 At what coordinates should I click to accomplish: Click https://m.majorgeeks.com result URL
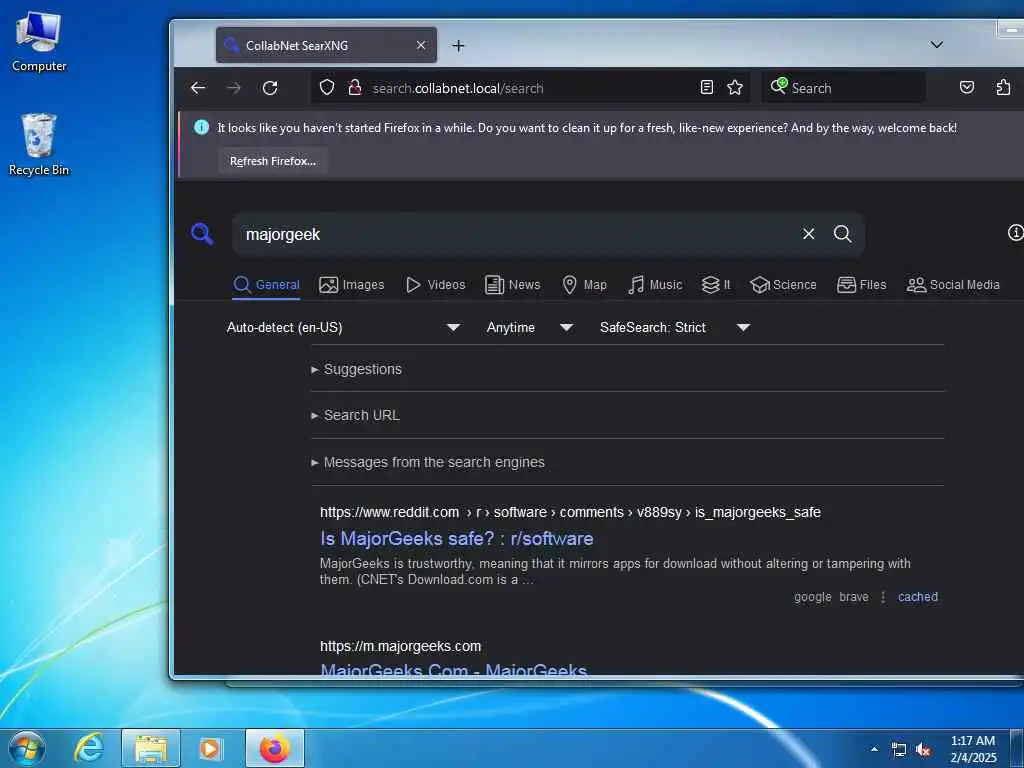point(400,646)
